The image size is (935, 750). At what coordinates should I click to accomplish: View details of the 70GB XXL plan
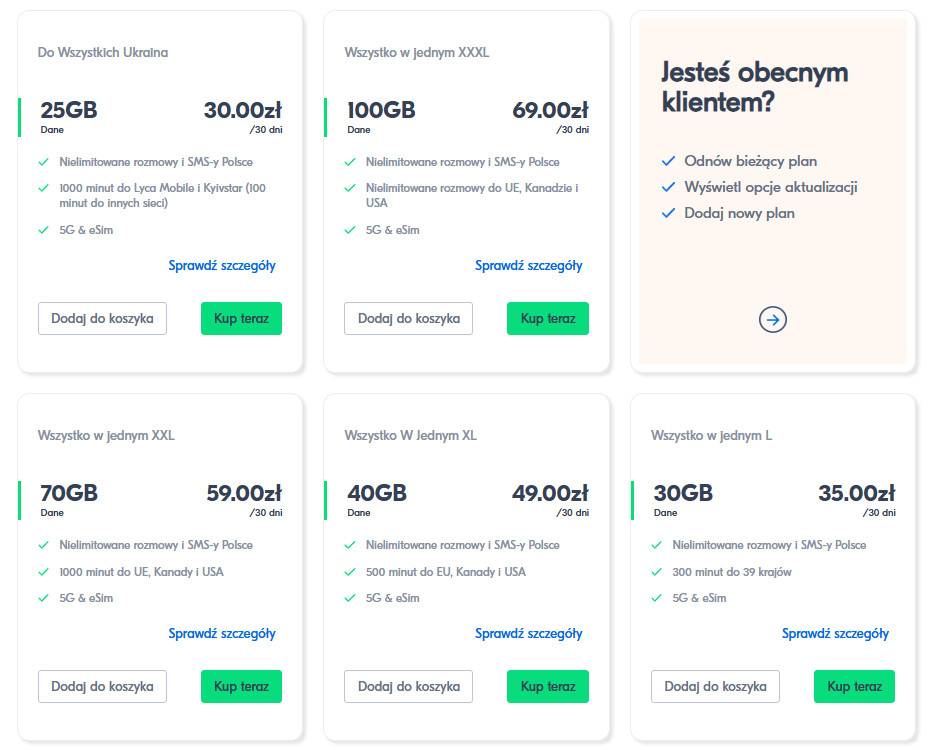pyautogui.click(x=222, y=633)
